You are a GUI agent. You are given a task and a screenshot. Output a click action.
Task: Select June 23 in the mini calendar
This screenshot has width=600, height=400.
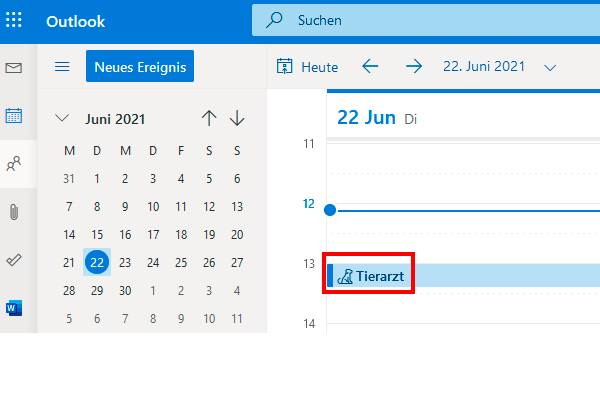pos(125,263)
